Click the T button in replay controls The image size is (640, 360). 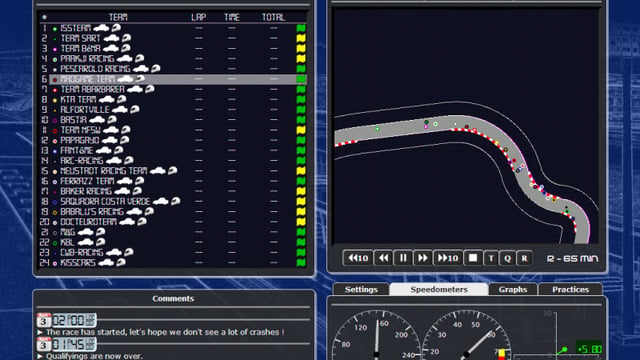[491, 258]
